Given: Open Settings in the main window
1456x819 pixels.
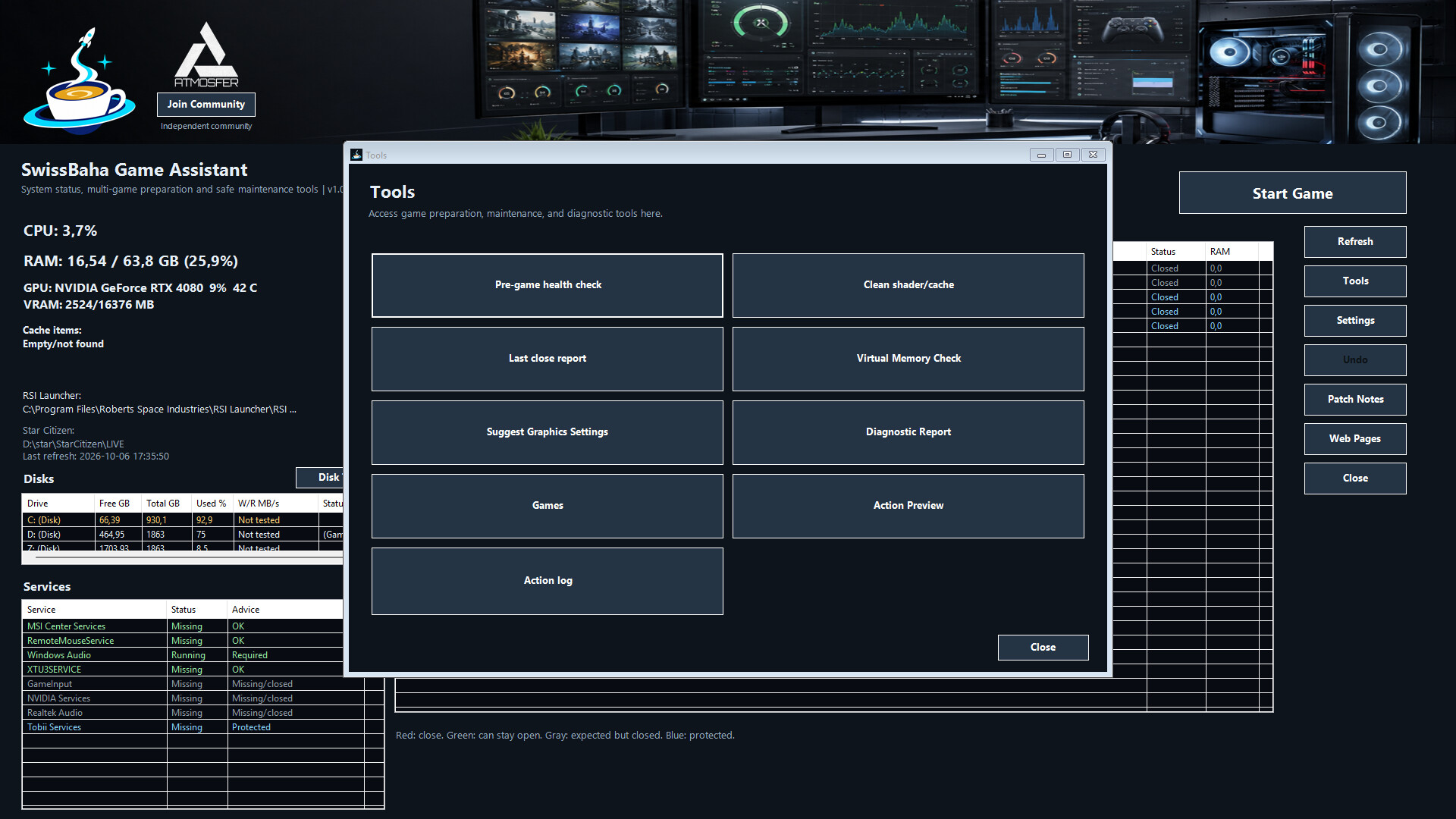Looking at the screenshot, I should [x=1355, y=321].
